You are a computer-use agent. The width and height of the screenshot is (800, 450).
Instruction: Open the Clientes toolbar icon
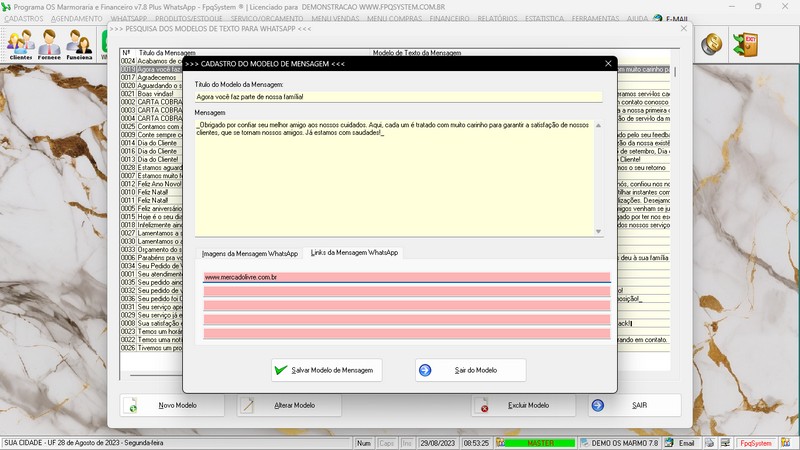21,44
